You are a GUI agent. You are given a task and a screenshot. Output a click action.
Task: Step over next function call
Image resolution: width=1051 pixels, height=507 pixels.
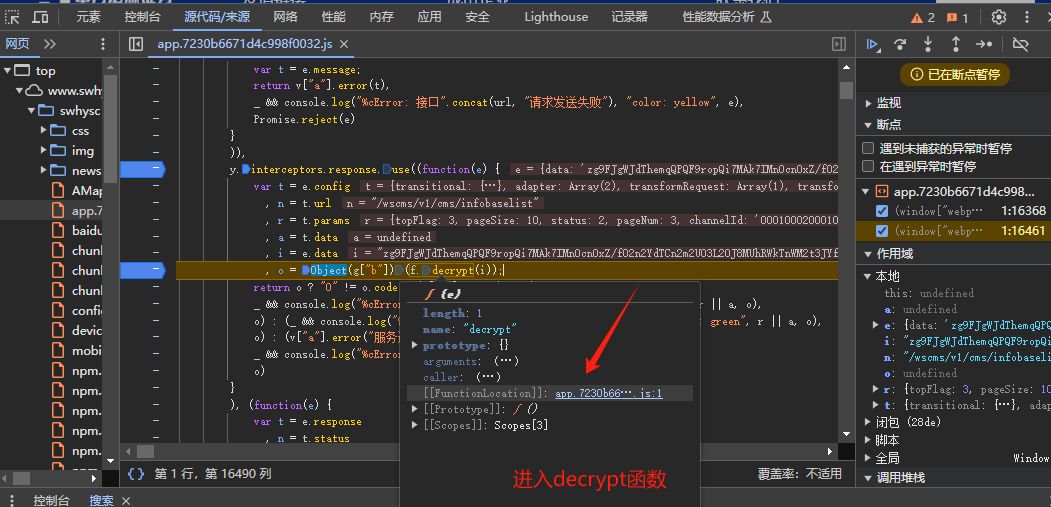900,44
